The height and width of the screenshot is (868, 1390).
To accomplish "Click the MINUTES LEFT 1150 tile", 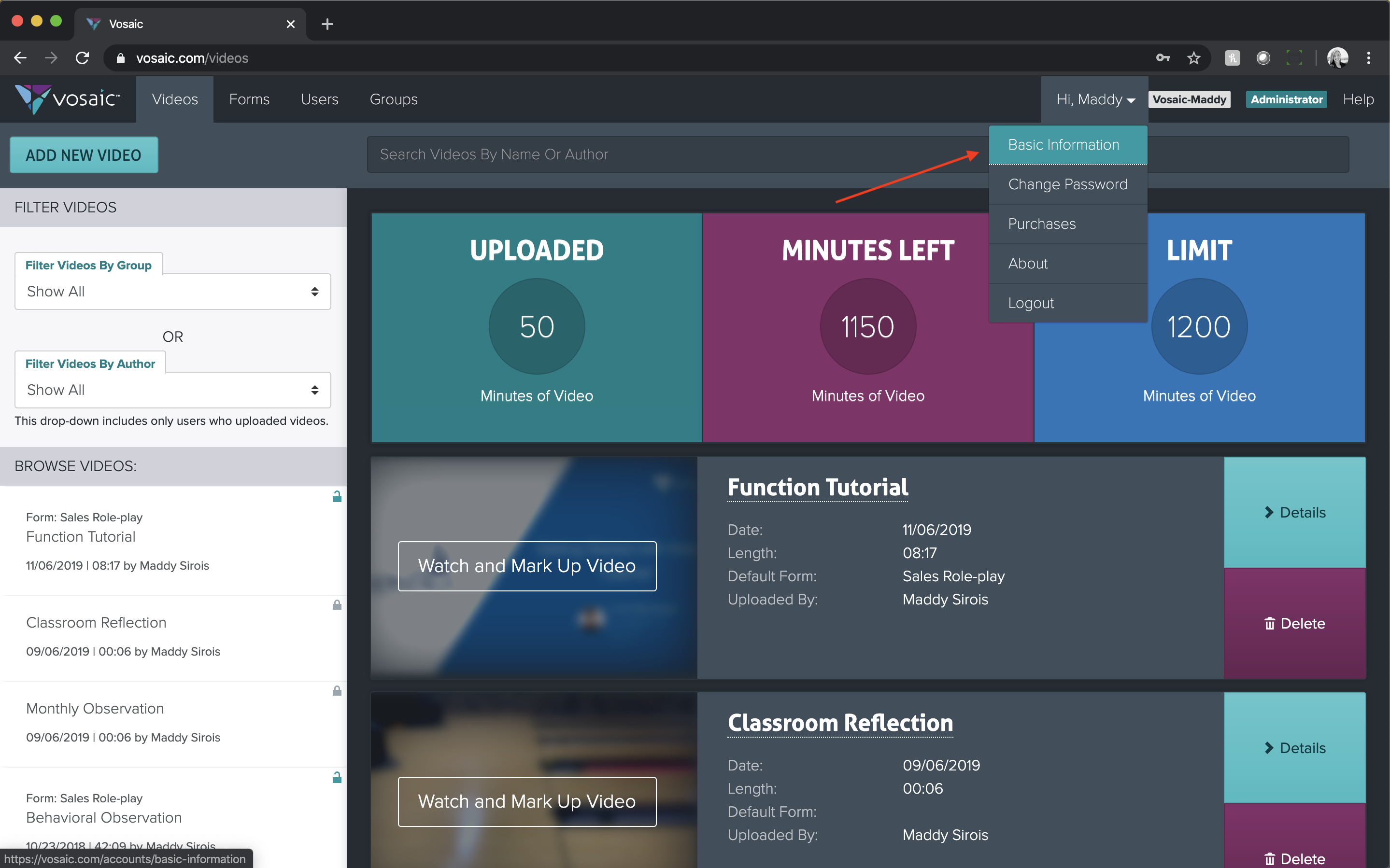I will coord(867,328).
